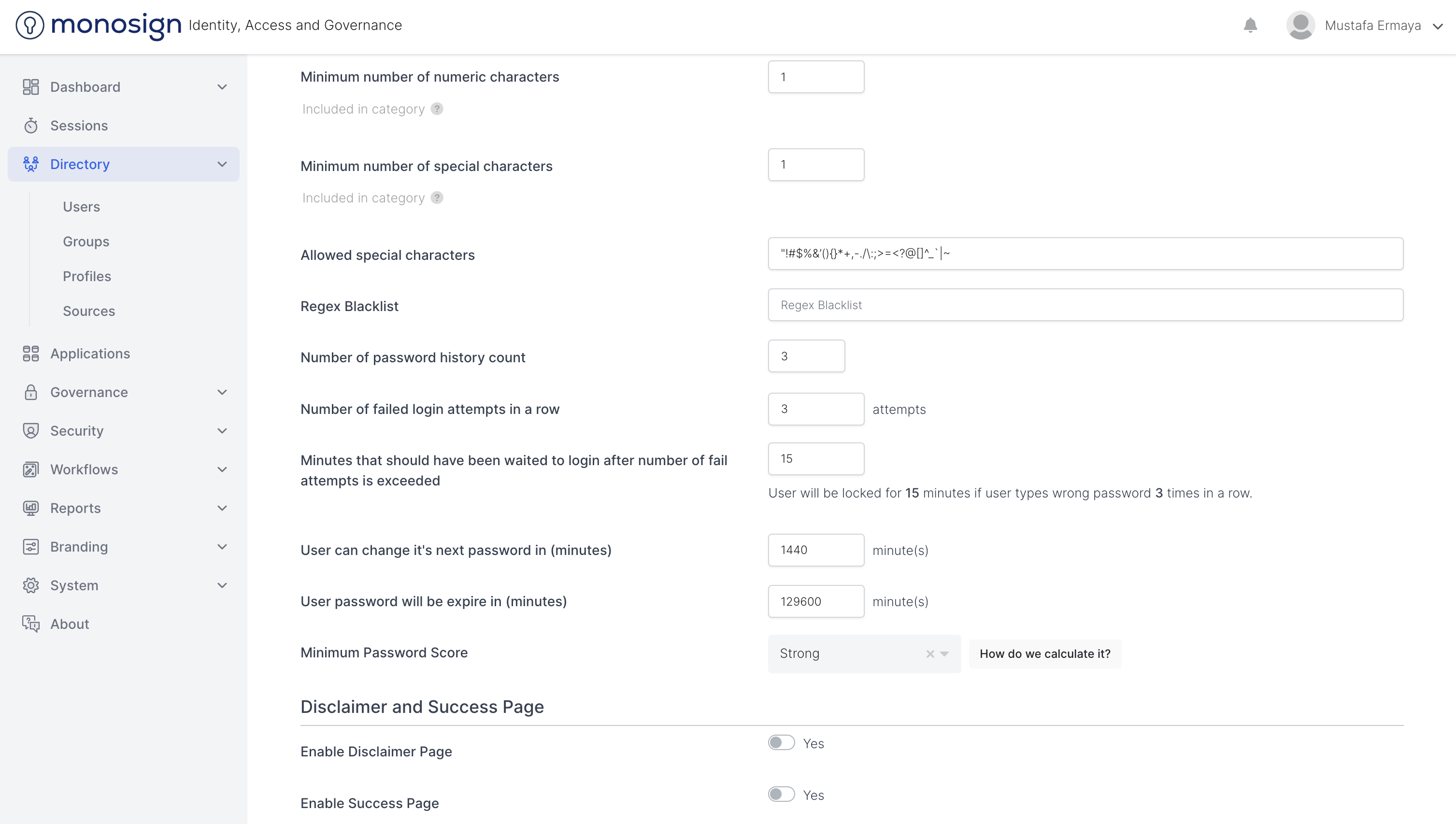Viewport: 1456px width, 824px height.
Task: Open the Users submenu item
Action: click(x=82, y=207)
